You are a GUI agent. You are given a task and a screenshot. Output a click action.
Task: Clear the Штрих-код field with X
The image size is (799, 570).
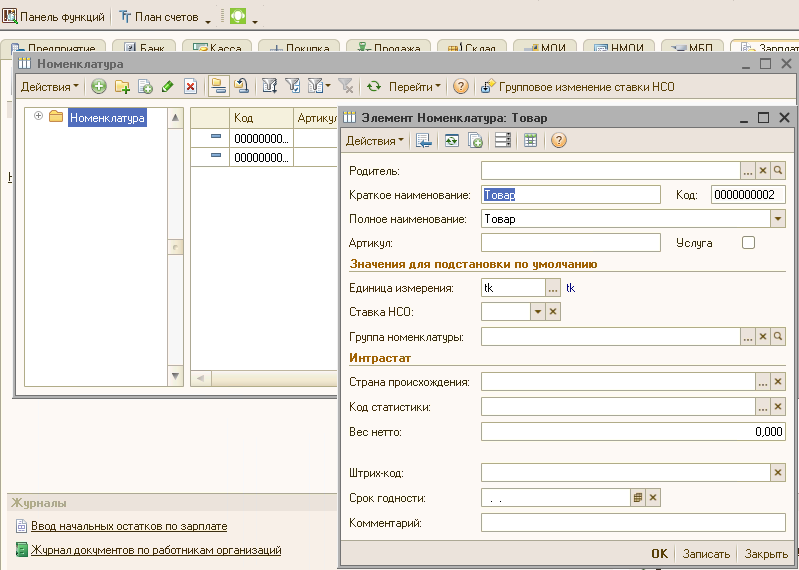click(x=778, y=472)
